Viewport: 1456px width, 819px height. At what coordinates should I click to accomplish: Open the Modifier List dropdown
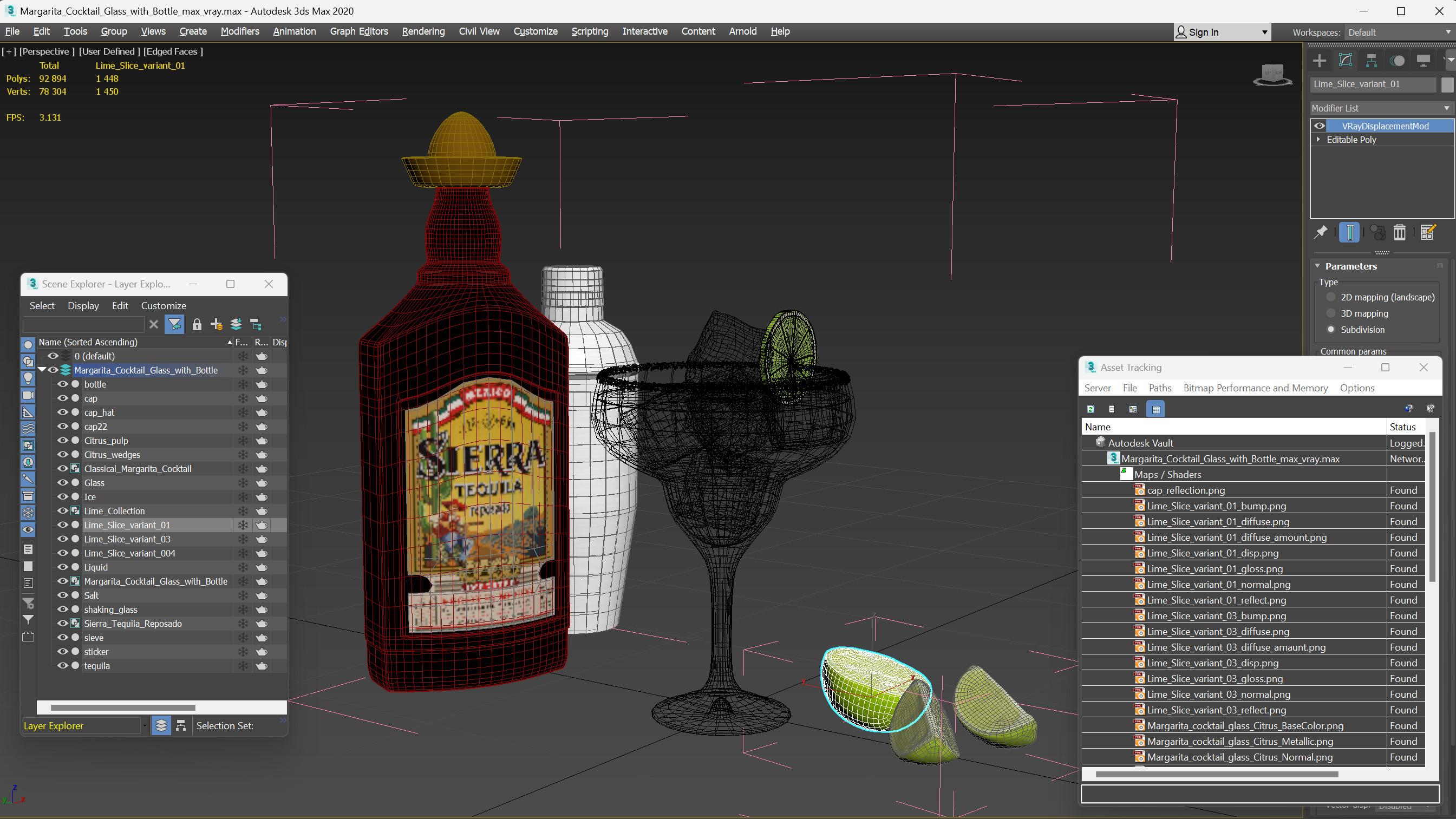(1381, 108)
